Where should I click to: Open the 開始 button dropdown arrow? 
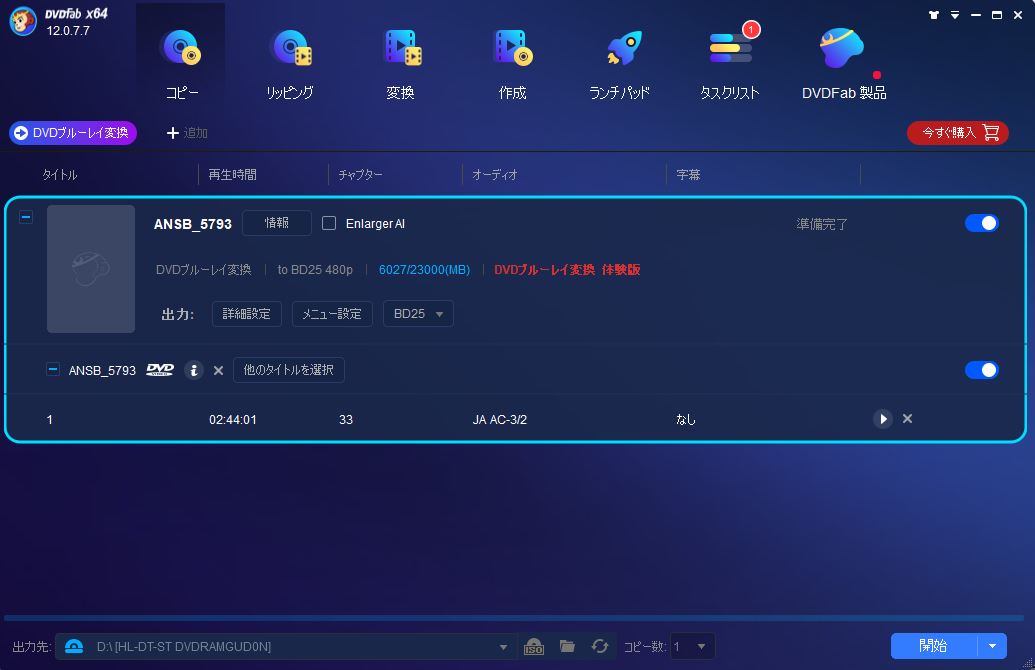click(992, 646)
